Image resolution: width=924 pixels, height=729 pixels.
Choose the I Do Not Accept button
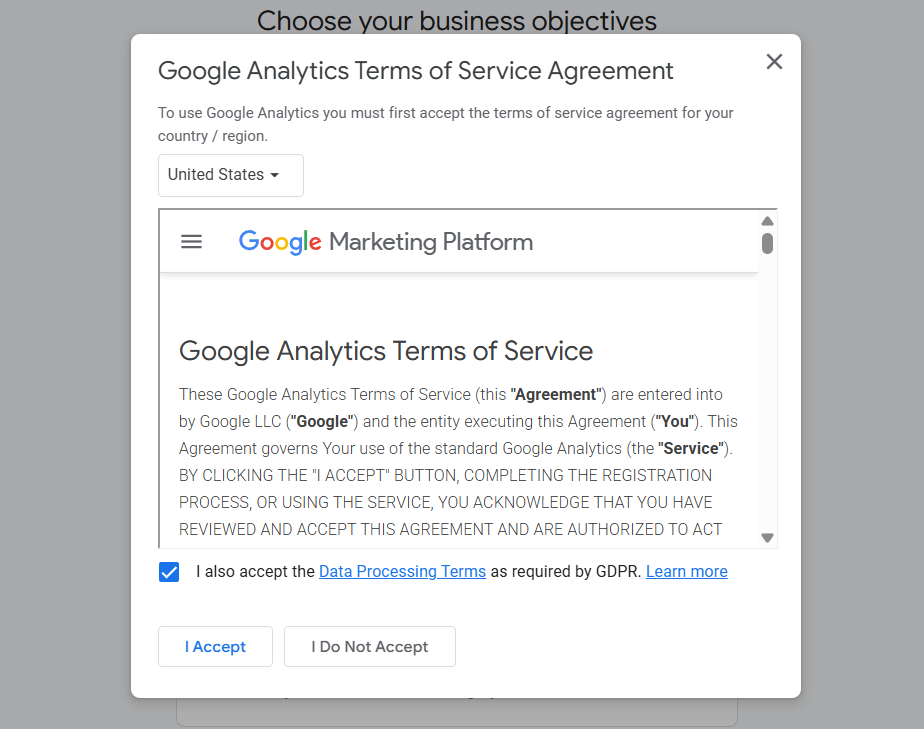pos(369,647)
